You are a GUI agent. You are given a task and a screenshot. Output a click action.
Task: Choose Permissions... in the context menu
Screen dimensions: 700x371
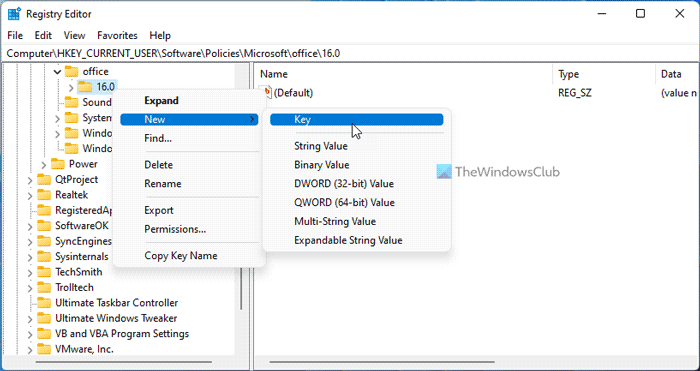click(189, 229)
